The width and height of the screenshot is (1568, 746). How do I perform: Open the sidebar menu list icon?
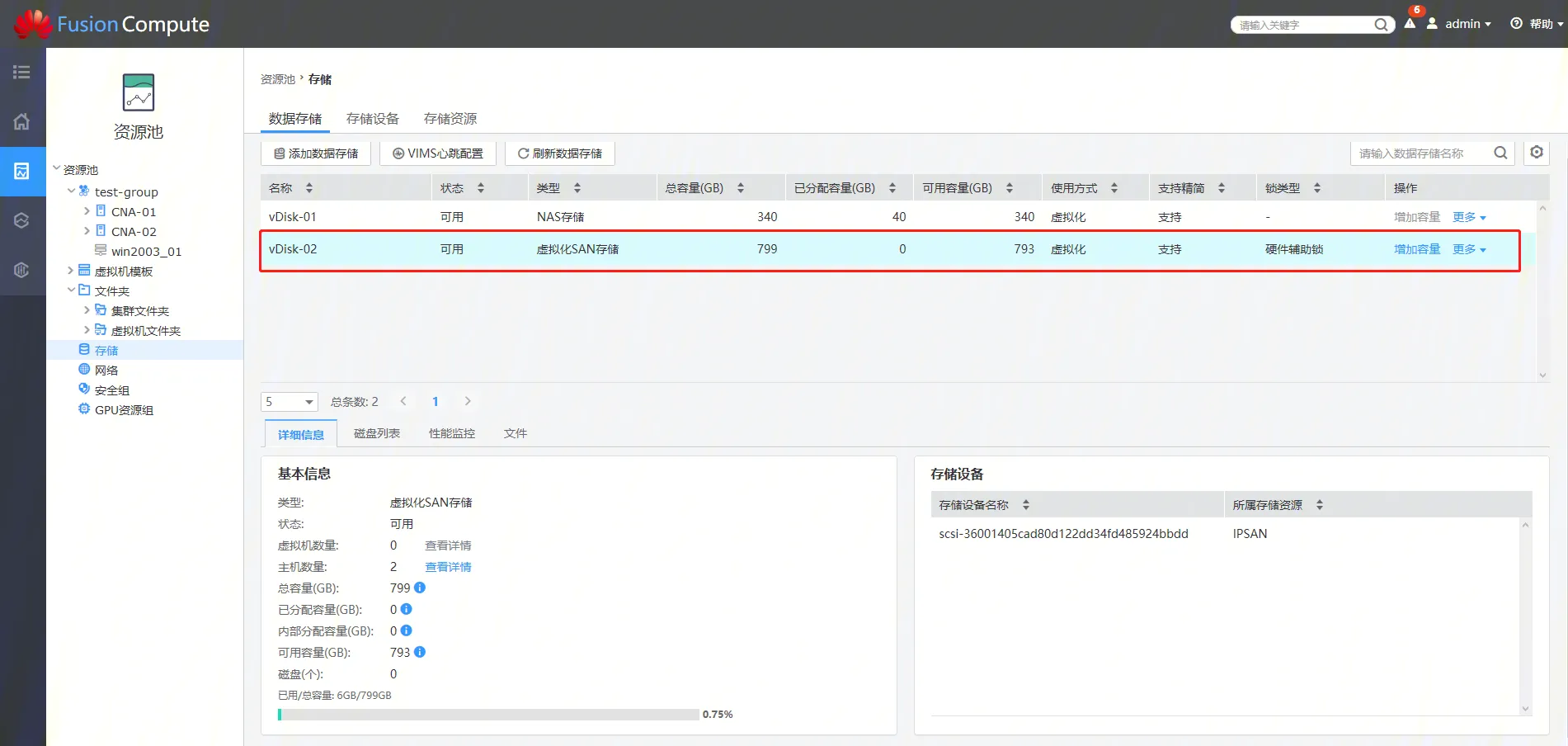pyautogui.click(x=22, y=73)
